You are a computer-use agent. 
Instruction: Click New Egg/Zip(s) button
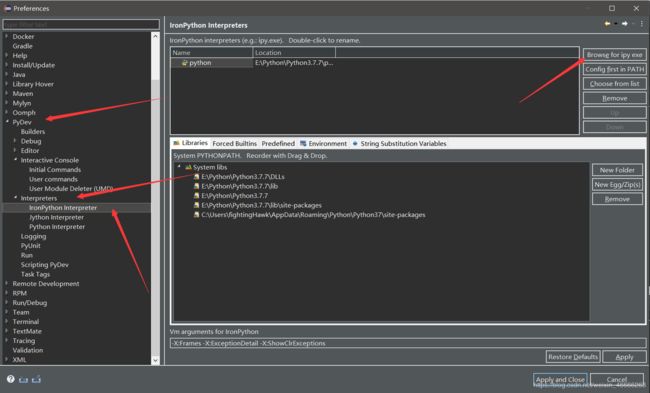pos(617,184)
